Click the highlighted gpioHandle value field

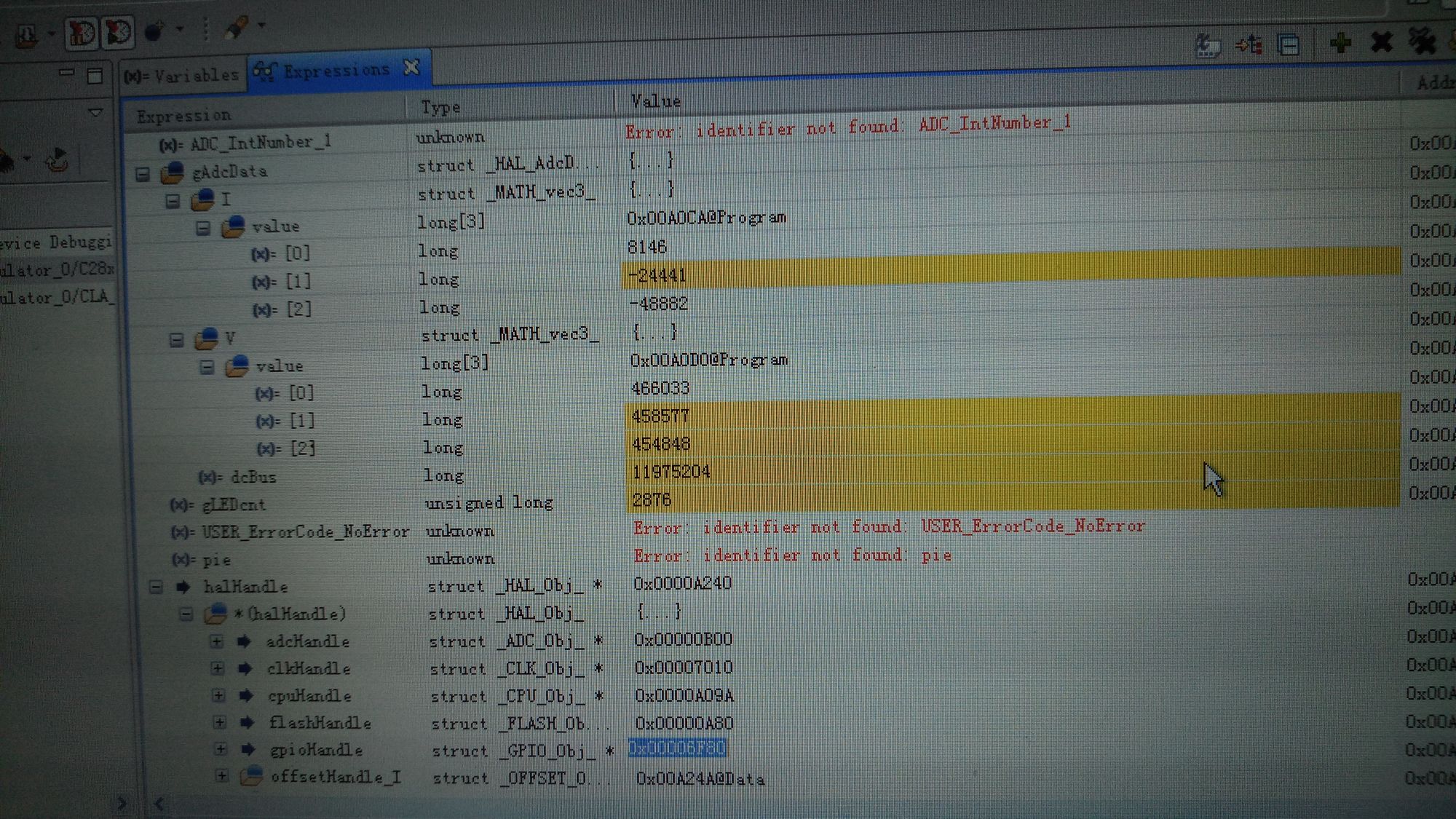point(677,748)
